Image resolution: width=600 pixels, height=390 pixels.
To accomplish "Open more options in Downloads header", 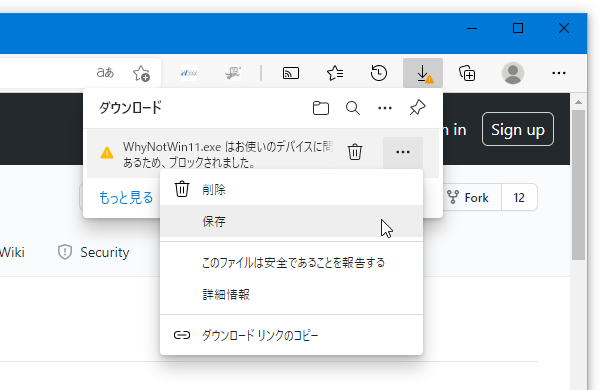I will click(385, 108).
